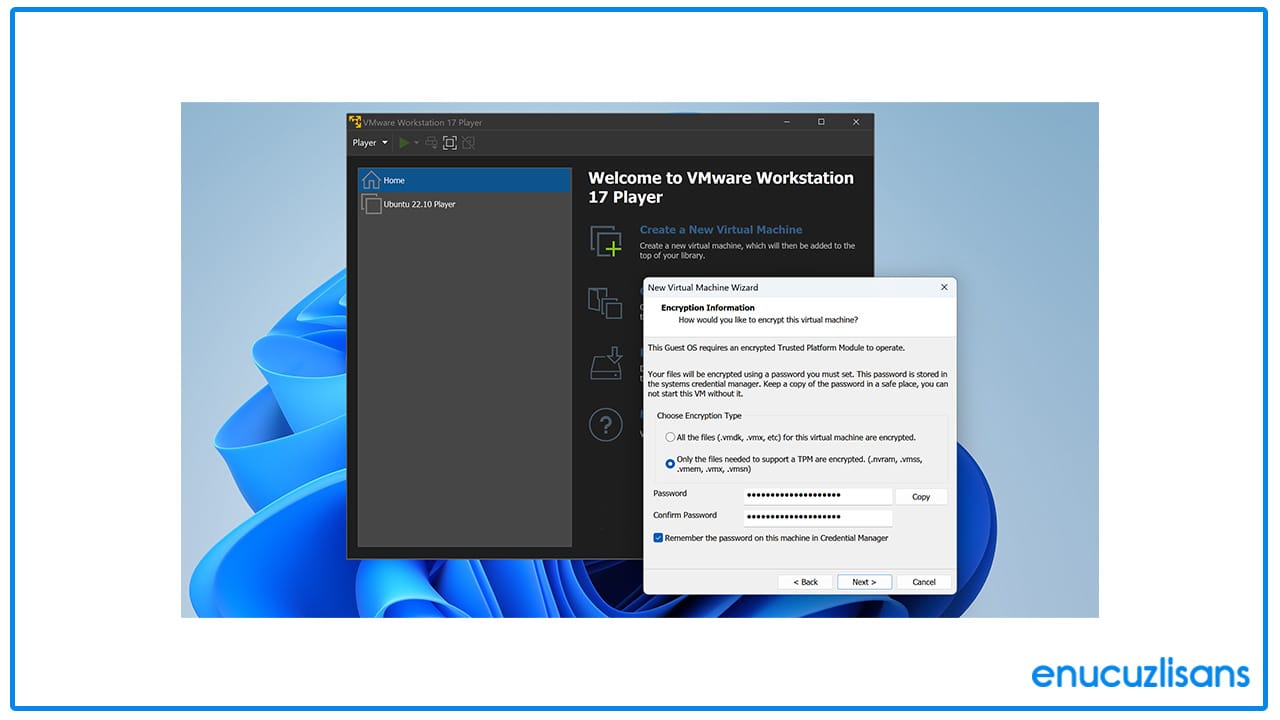The image size is (1280, 720).
Task: Proceed by clicking Next in the wizard
Action: point(864,581)
